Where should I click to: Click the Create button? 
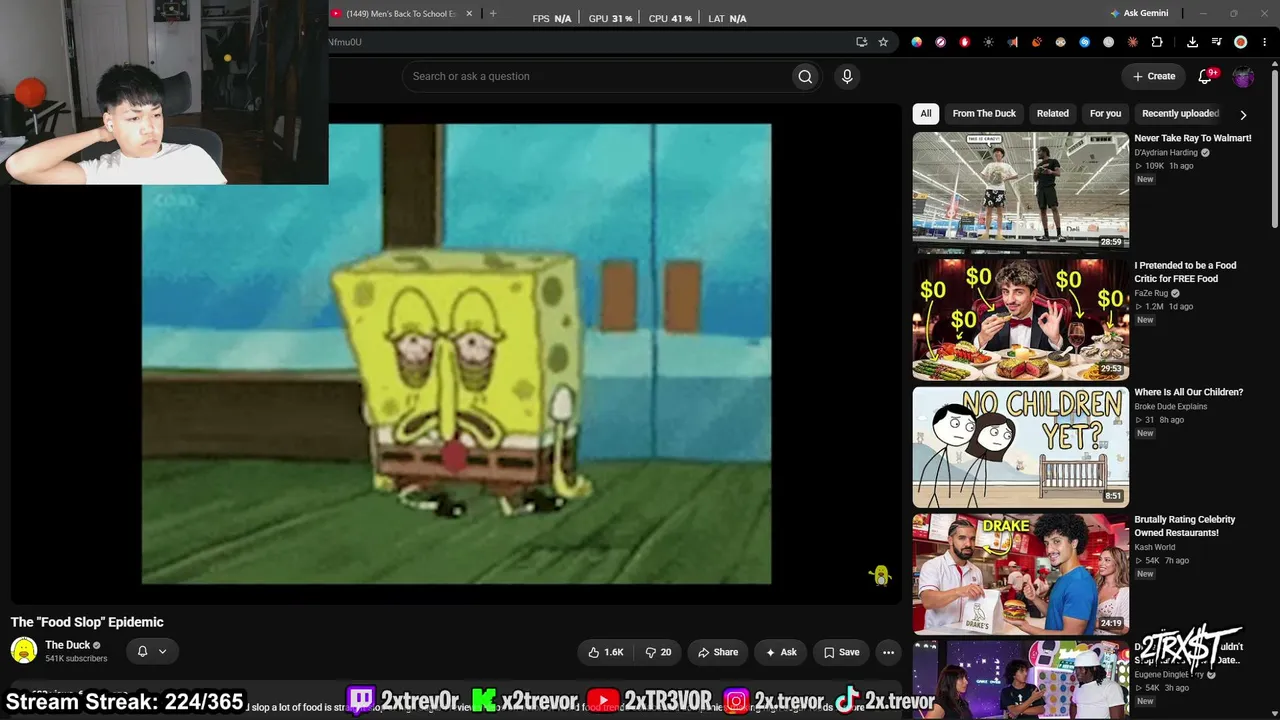[x=1154, y=76]
